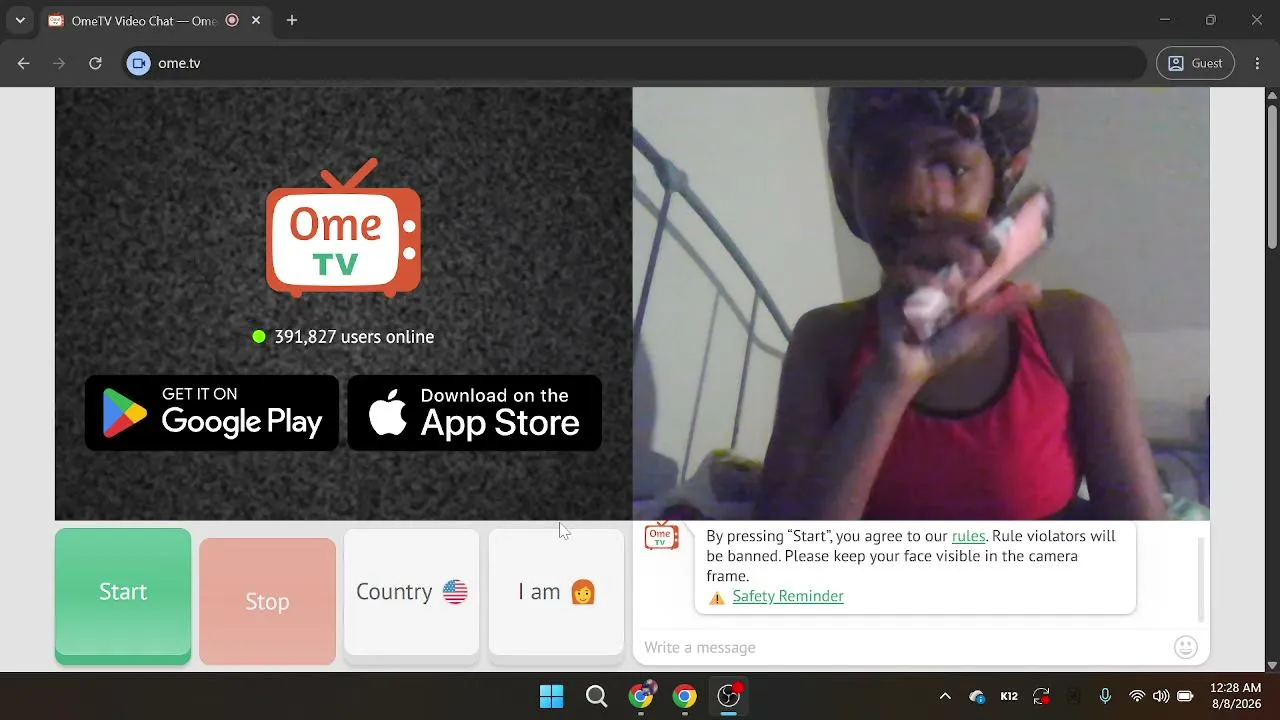Close the OmeTV Video Chat tab
The width and height of the screenshot is (1280, 720).
pyautogui.click(x=257, y=21)
